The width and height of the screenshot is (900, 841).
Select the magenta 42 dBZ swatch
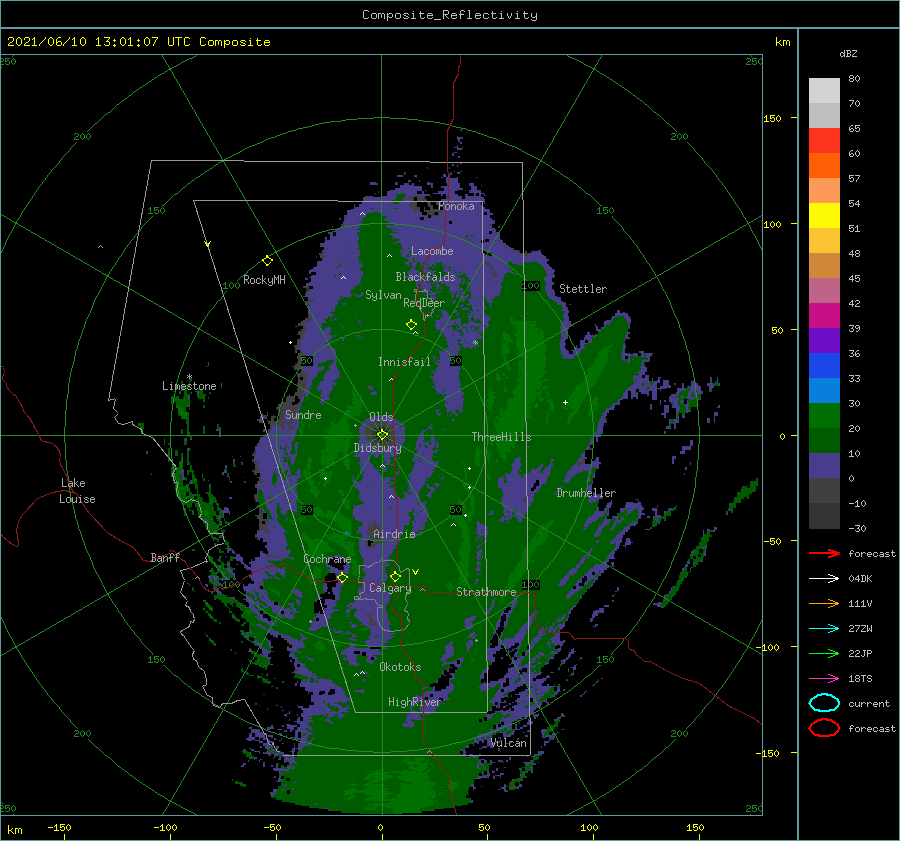click(824, 315)
